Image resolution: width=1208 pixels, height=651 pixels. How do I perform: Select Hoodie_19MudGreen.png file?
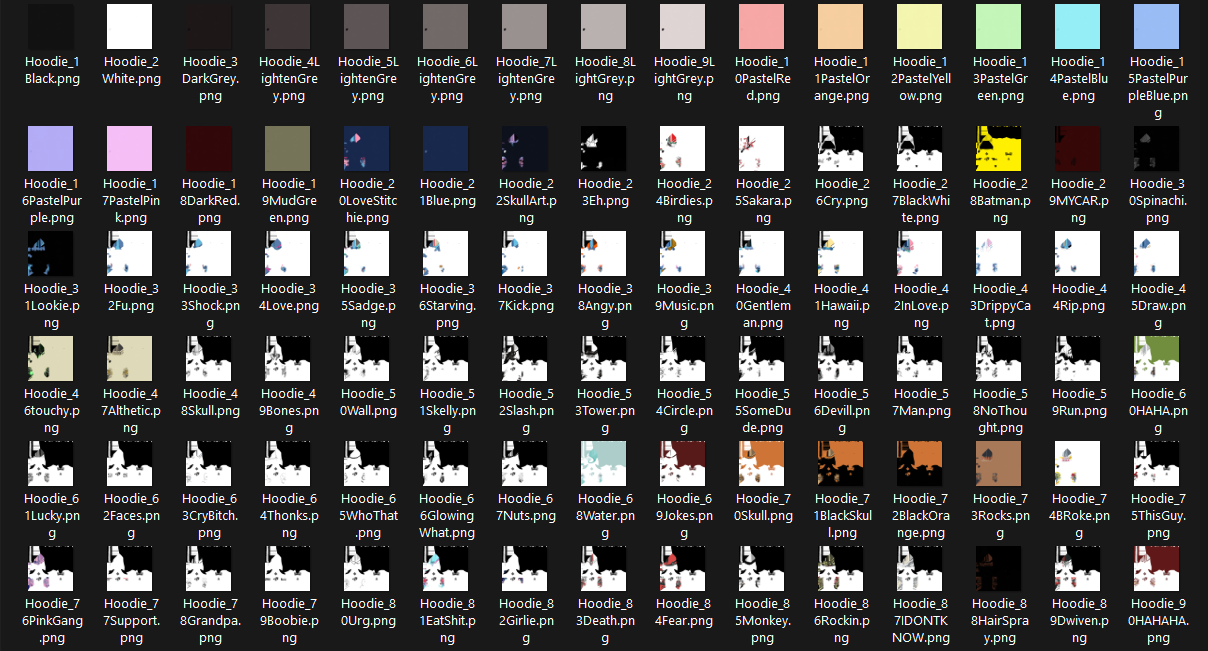tap(287, 150)
